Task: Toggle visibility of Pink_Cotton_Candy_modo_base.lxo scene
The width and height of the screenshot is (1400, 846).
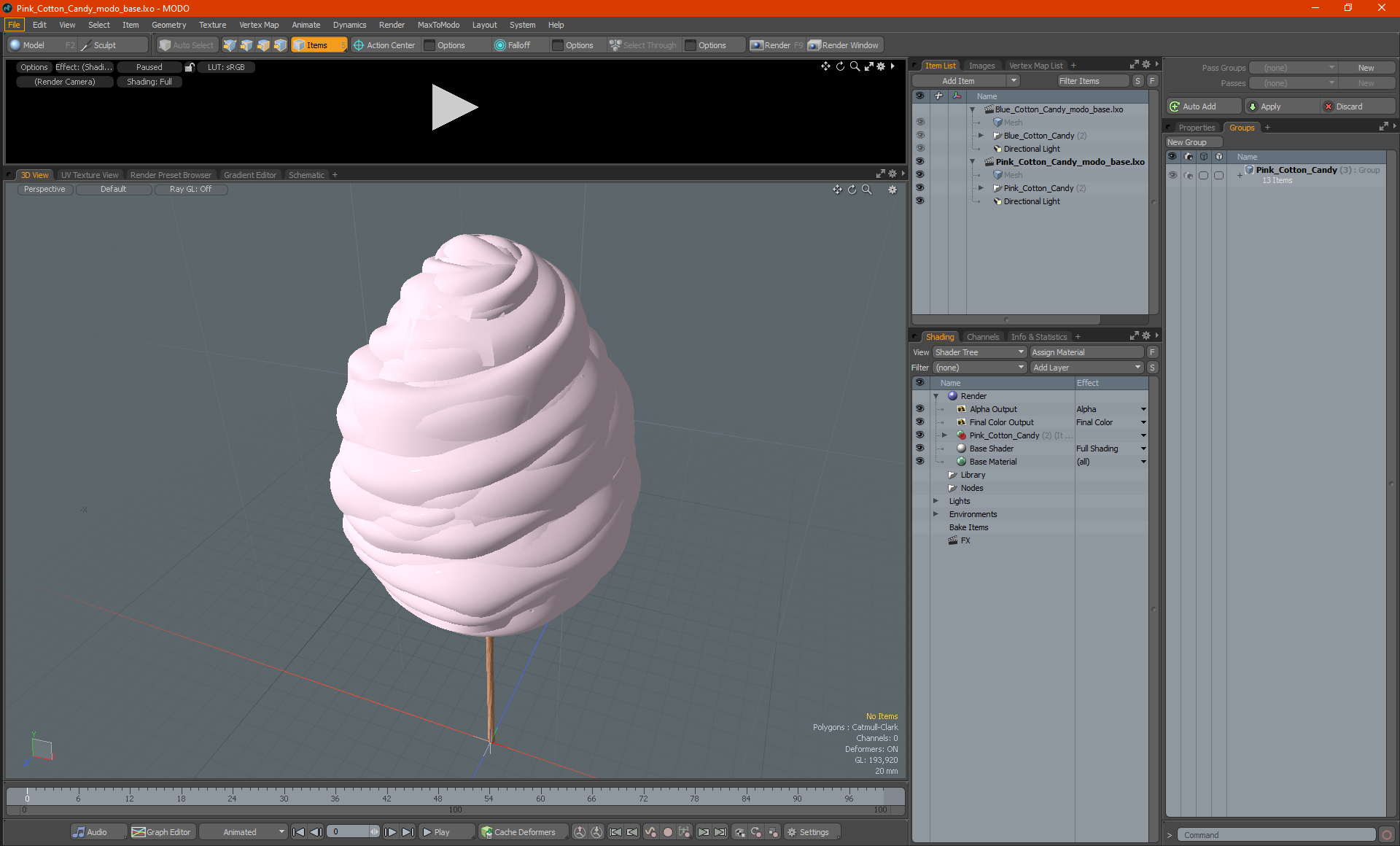Action: click(919, 162)
